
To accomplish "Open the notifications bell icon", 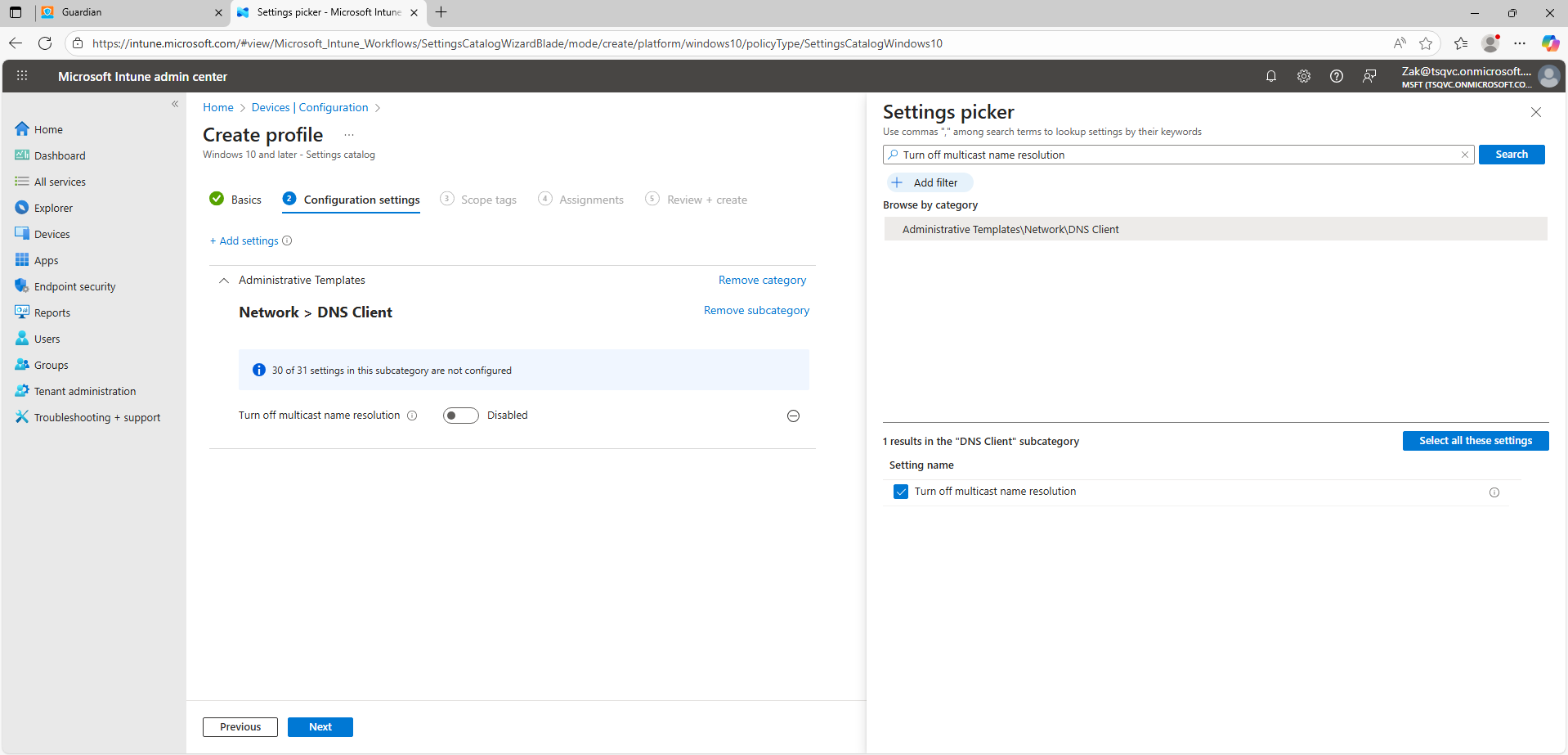I will click(1270, 76).
